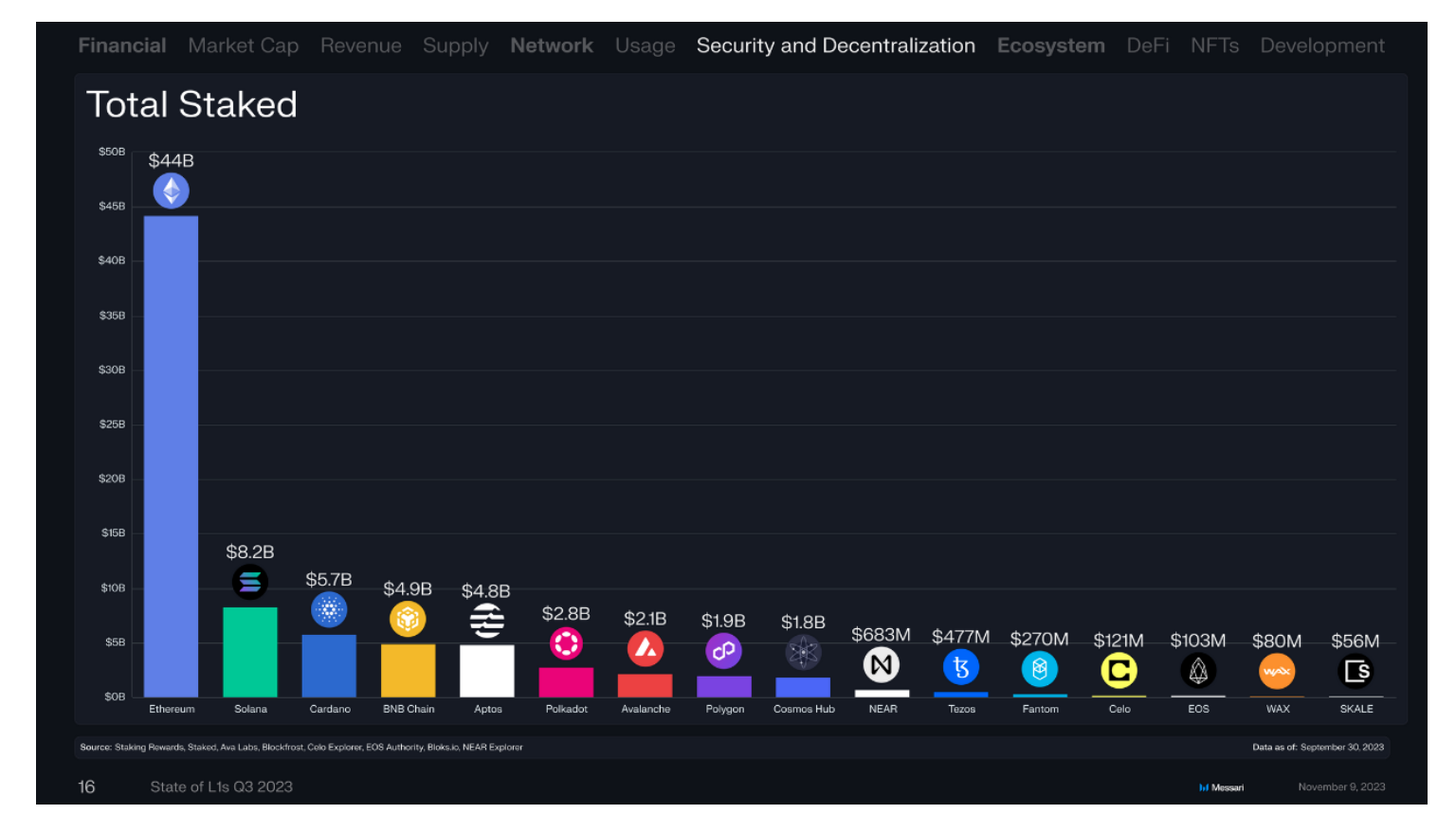
Task: Click the Avalanche red logo icon
Action: click(646, 649)
